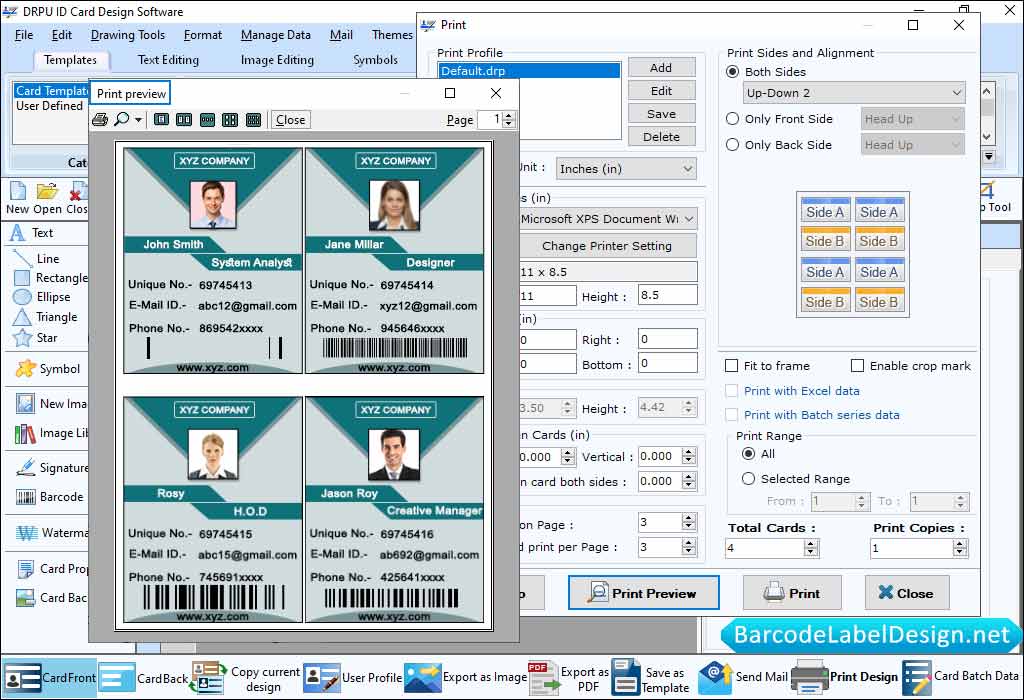Select six-page layout icon in Print preview

click(253, 119)
